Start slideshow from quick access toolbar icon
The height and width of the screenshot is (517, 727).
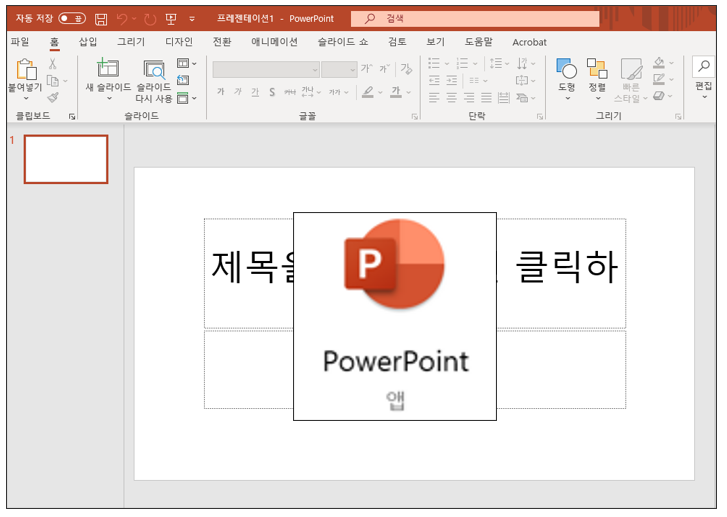click(171, 19)
